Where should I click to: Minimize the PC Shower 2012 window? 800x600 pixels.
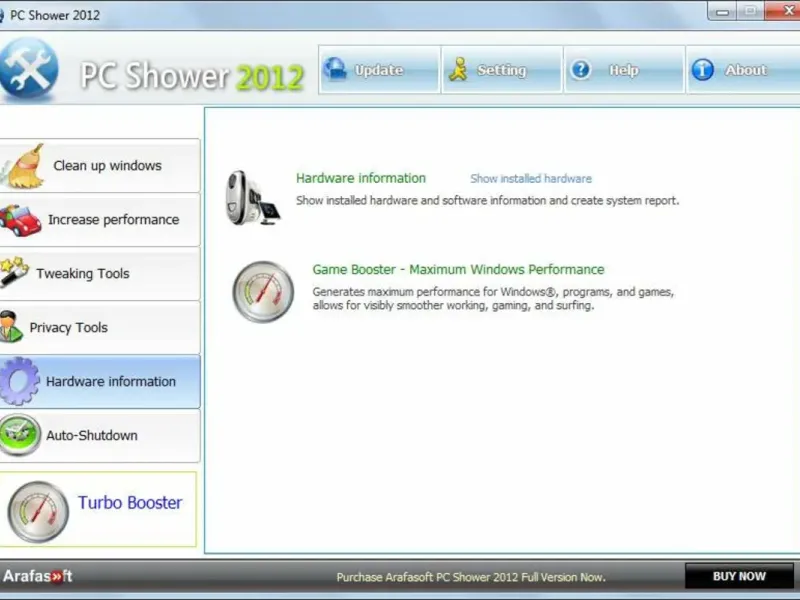(722, 11)
